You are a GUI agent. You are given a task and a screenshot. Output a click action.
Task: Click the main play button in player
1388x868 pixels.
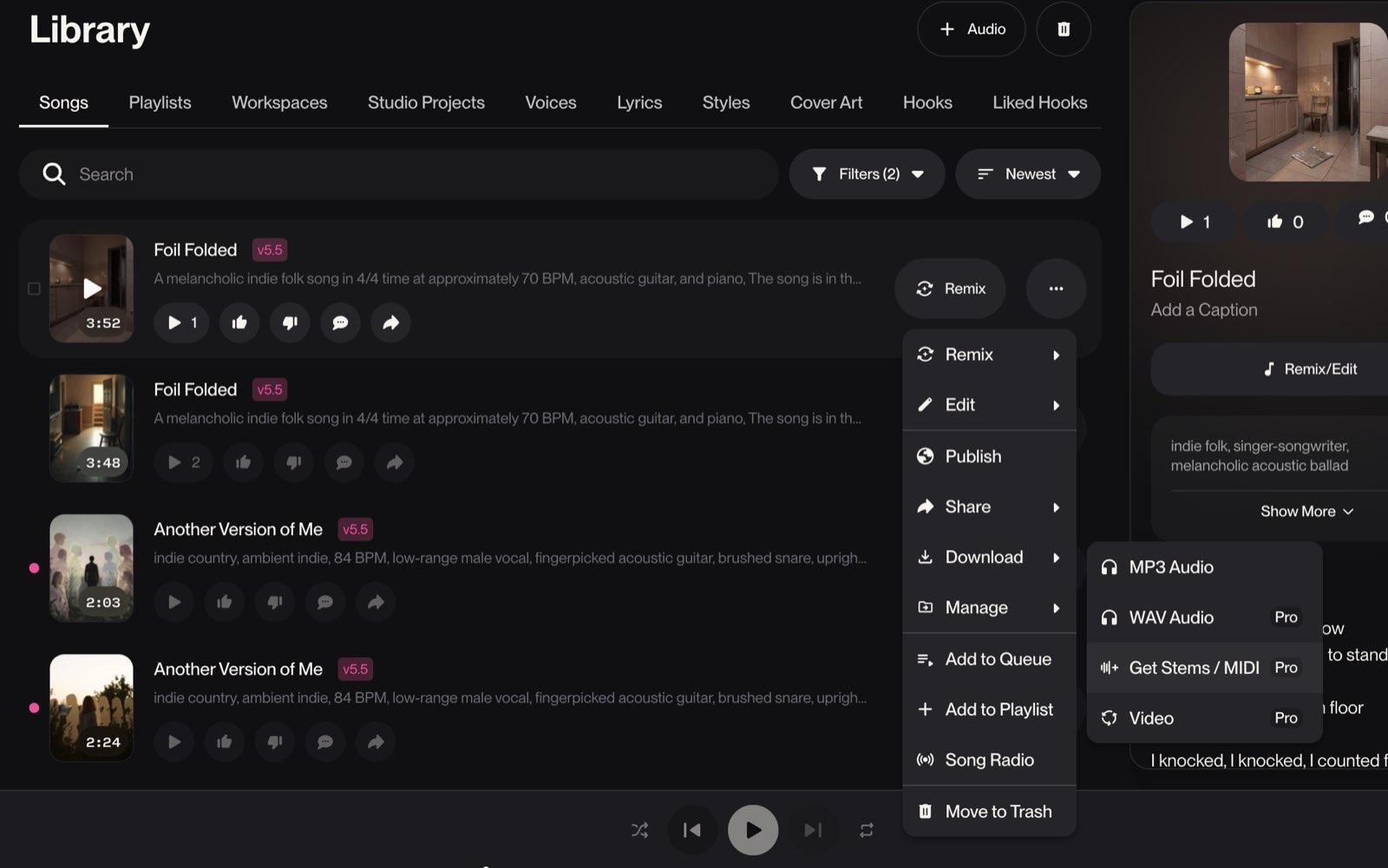[x=753, y=830]
